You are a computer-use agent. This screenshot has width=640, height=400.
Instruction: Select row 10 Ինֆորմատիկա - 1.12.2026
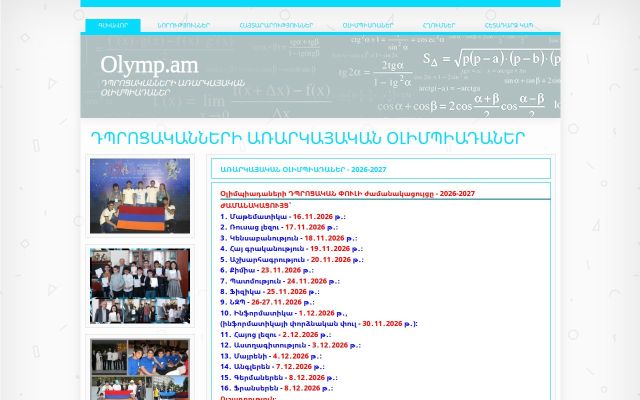[284, 313]
